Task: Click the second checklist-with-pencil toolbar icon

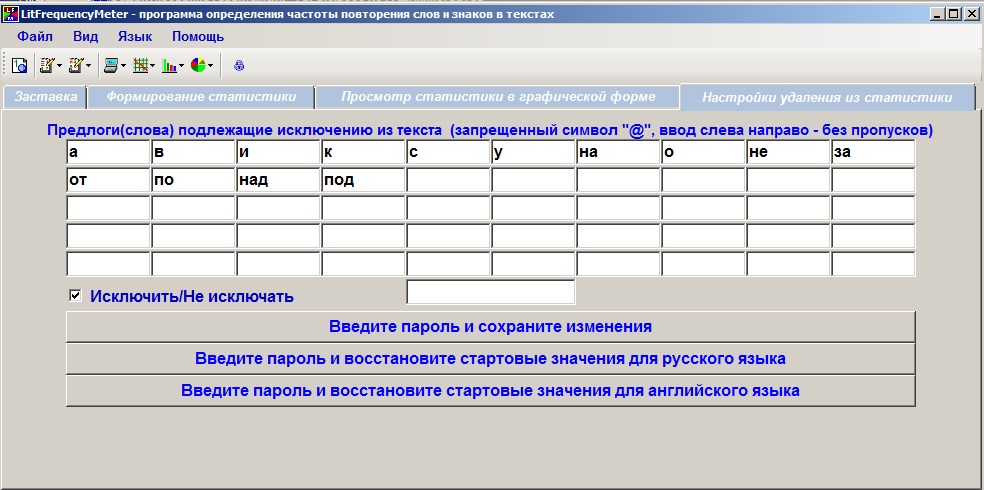Action: [76, 65]
